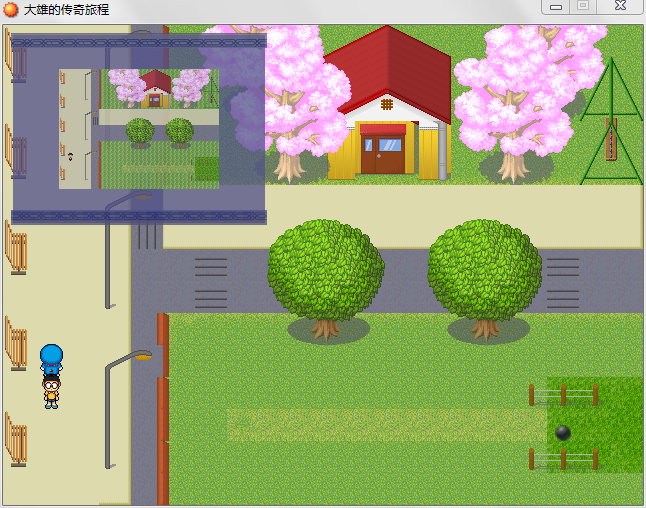Maximize the game window

[583, 6]
